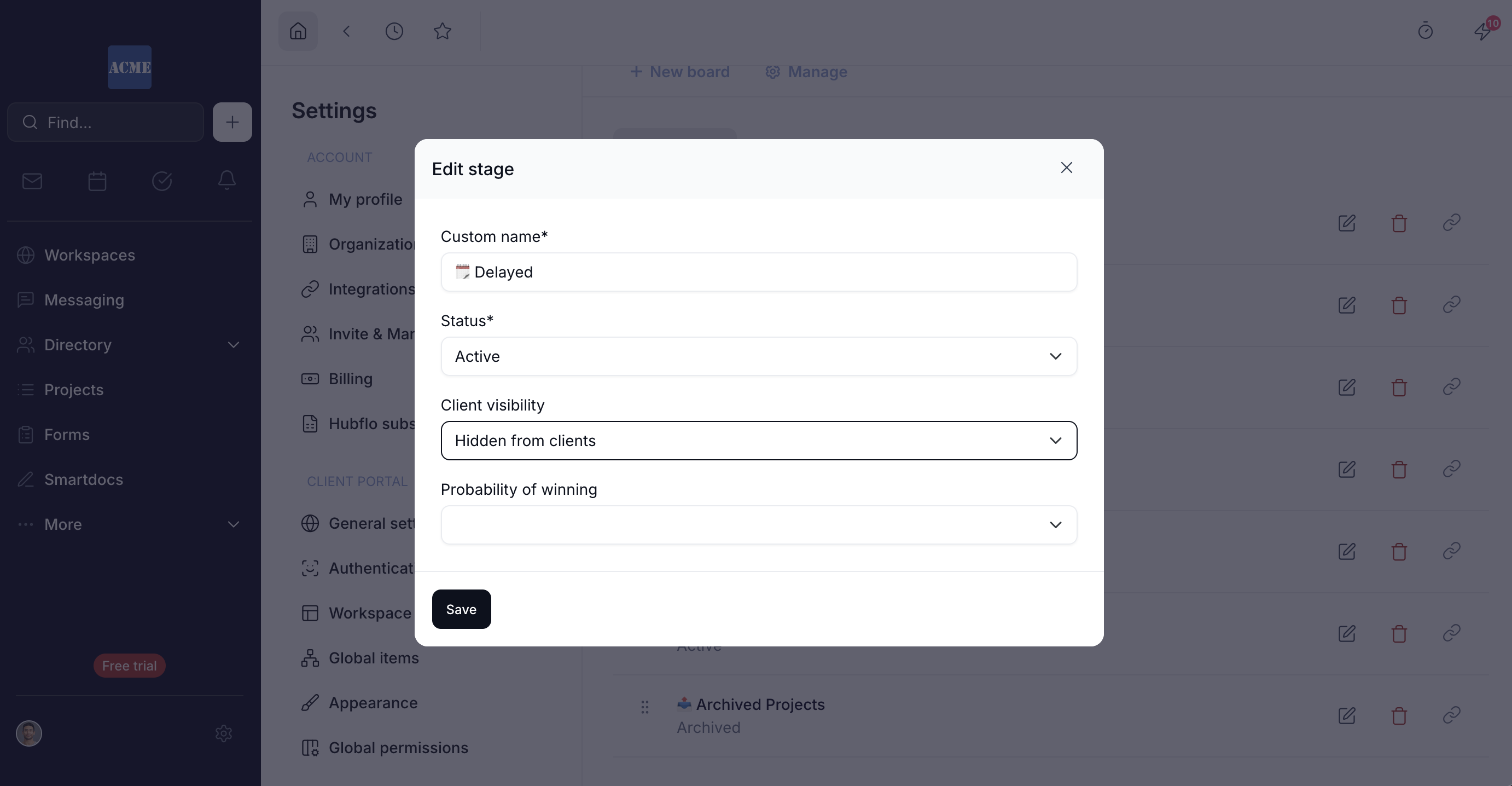
Task: Click the sidebar plus quick-add button
Action: [232, 122]
